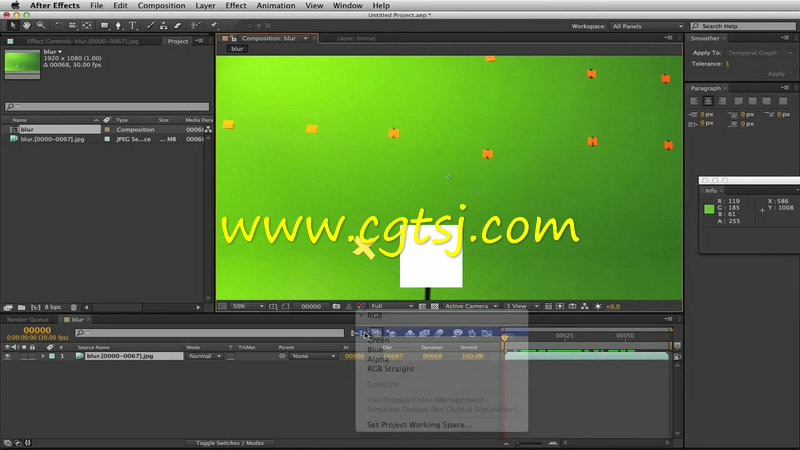Image resolution: width=800 pixels, height=450 pixels.
Task: Click Reset Exposure icon in viewer
Action: point(598,306)
